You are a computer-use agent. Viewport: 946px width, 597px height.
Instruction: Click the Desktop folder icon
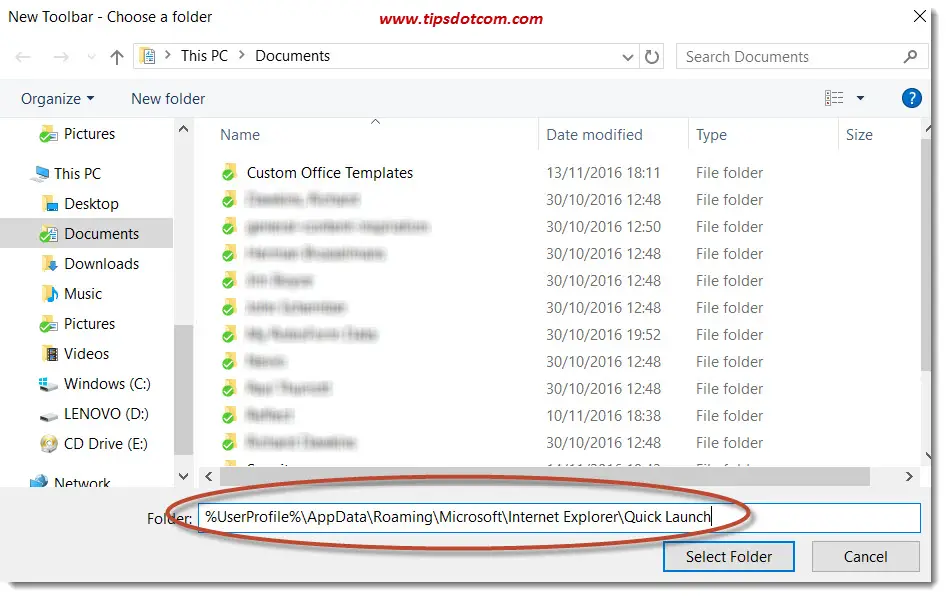(x=49, y=204)
